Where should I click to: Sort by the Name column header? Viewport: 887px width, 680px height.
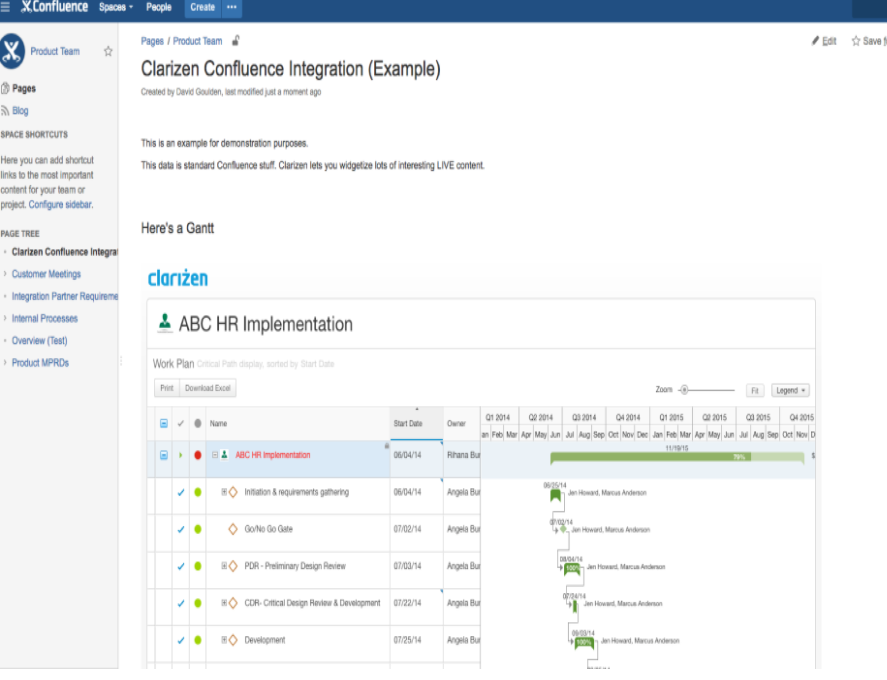pos(218,423)
